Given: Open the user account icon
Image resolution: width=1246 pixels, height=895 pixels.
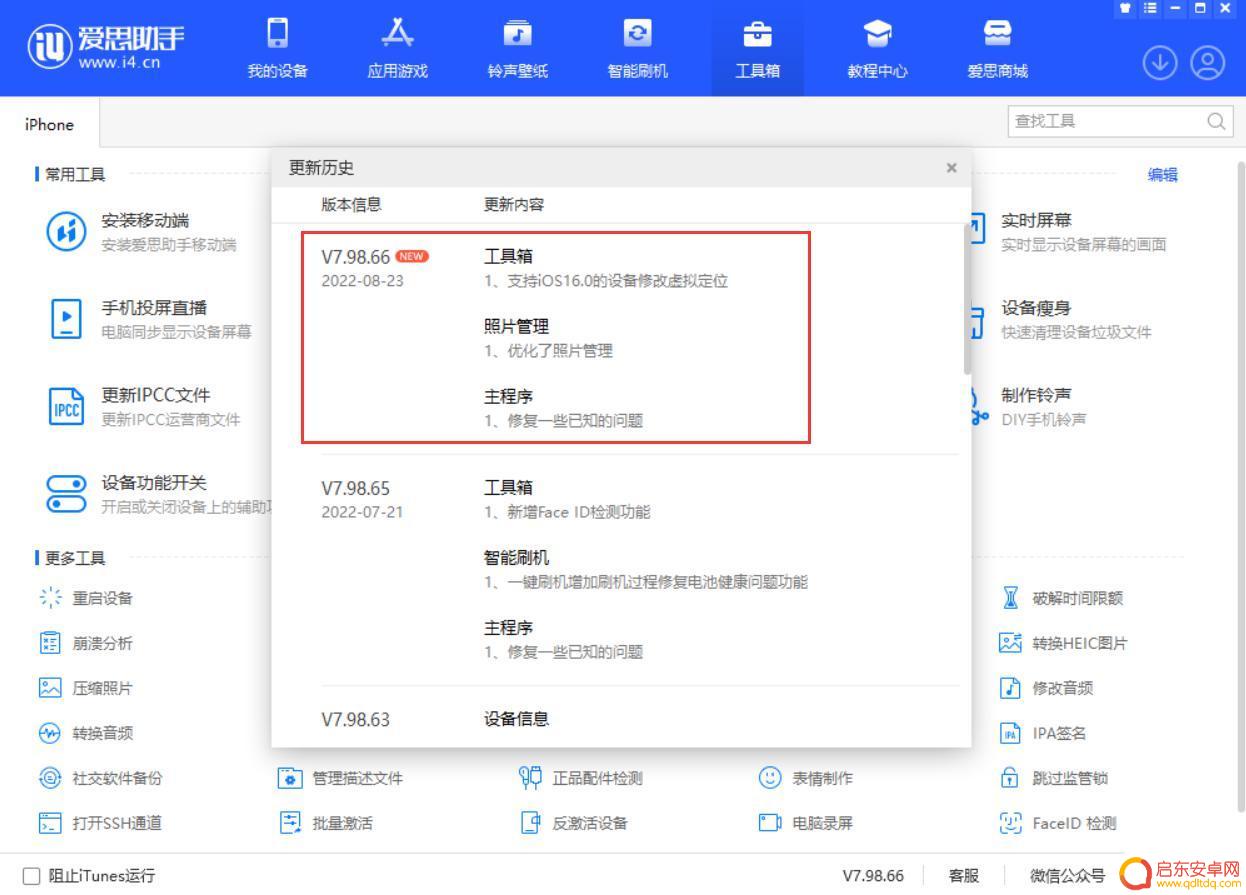Looking at the screenshot, I should coord(1208,64).
